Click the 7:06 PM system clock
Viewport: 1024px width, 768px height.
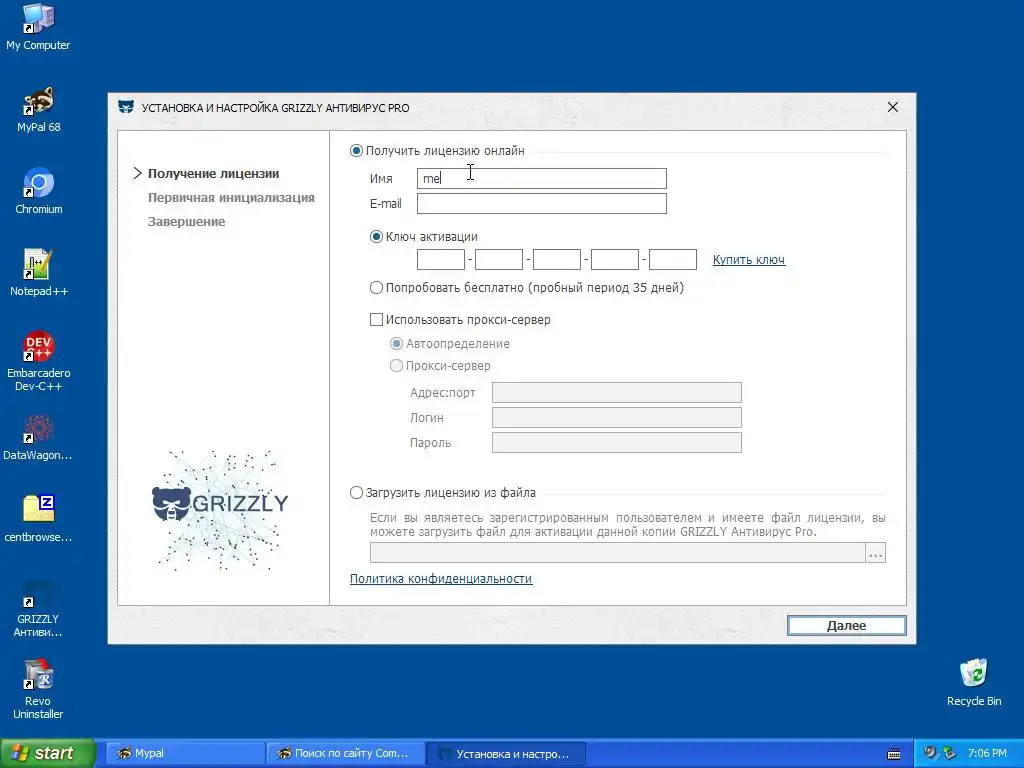pyautogui.click(x=987, y=754)
